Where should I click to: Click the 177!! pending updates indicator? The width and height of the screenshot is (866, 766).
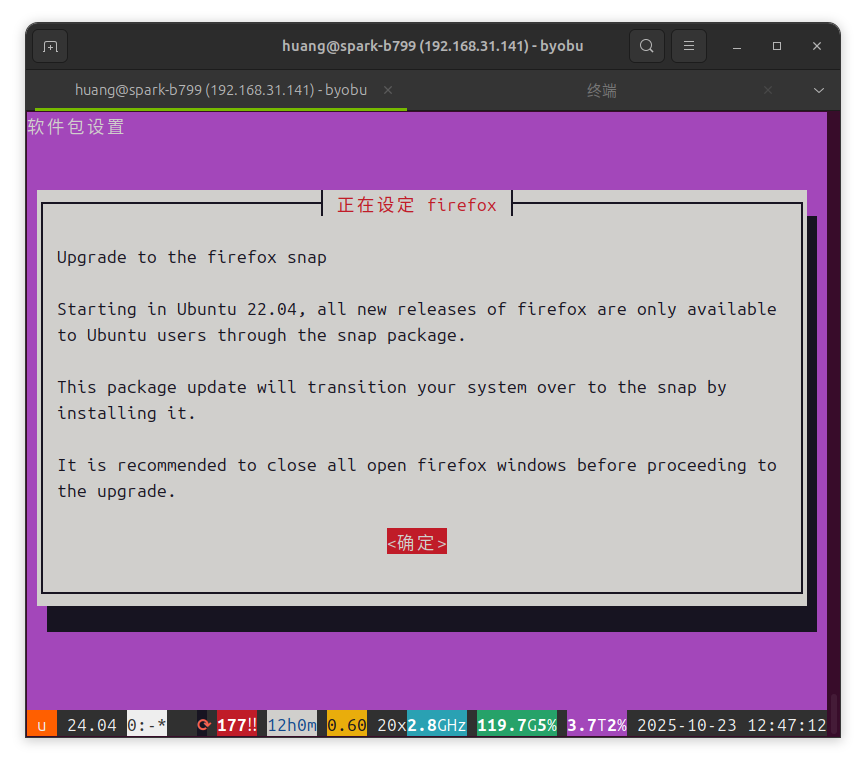coord(237,725)
